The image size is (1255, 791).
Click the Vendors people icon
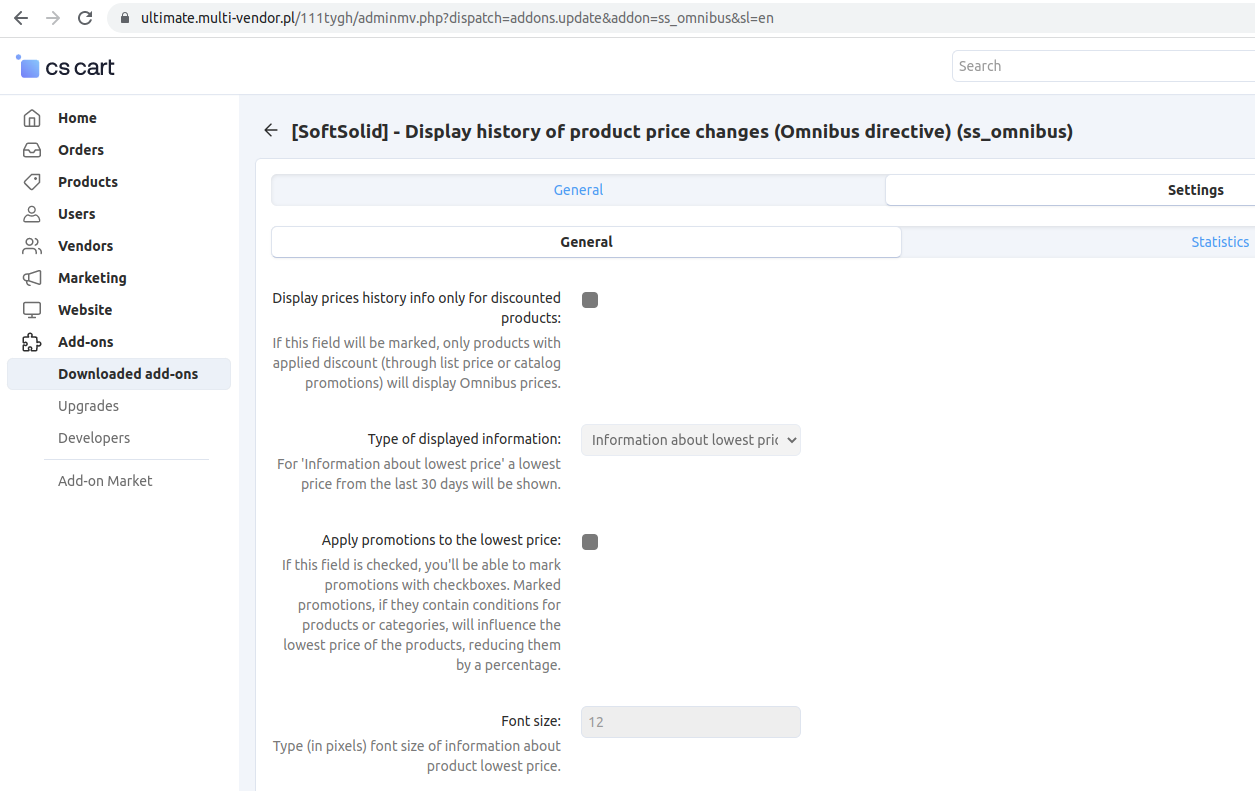(x=32, y=246)
